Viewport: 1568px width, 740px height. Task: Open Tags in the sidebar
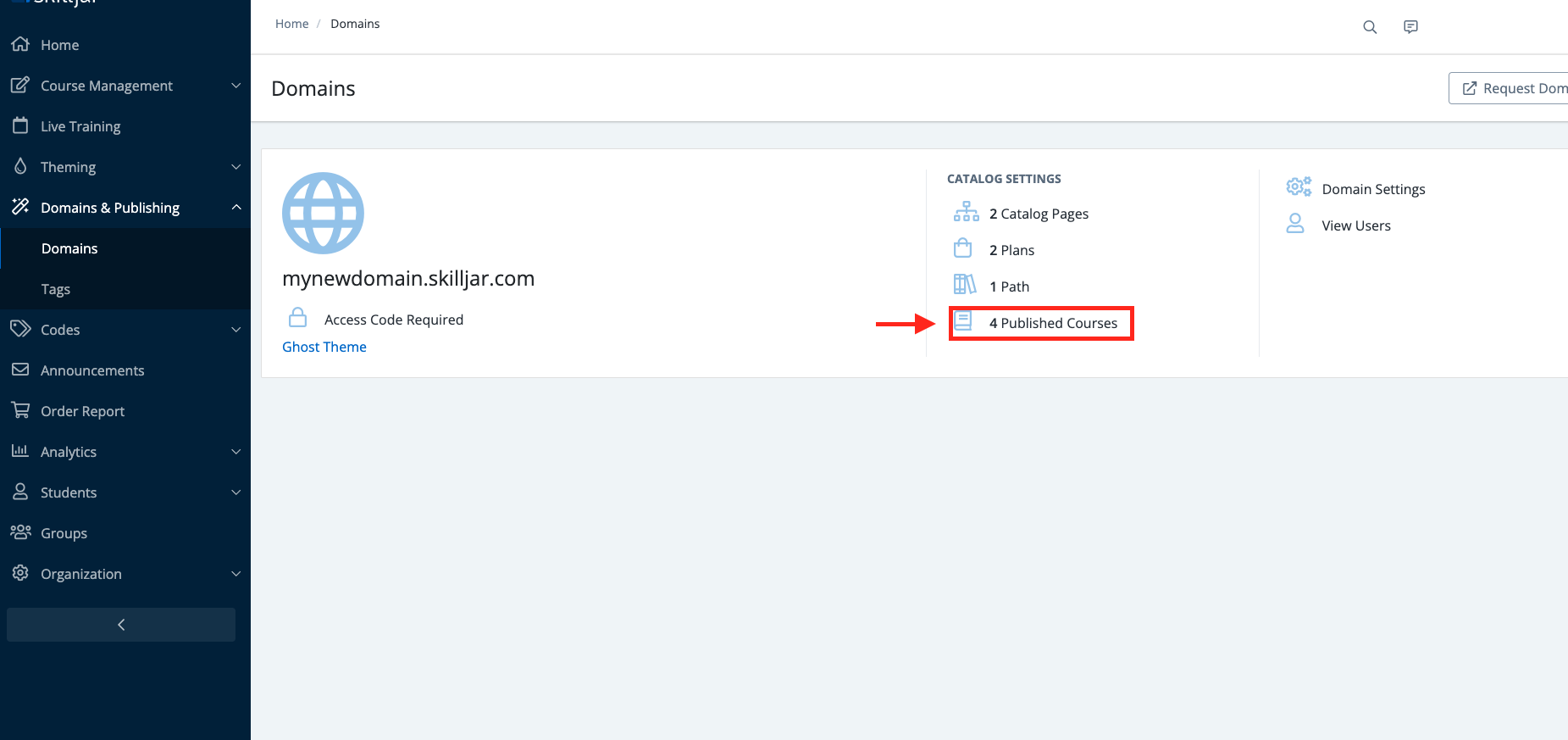coord(56,289)
